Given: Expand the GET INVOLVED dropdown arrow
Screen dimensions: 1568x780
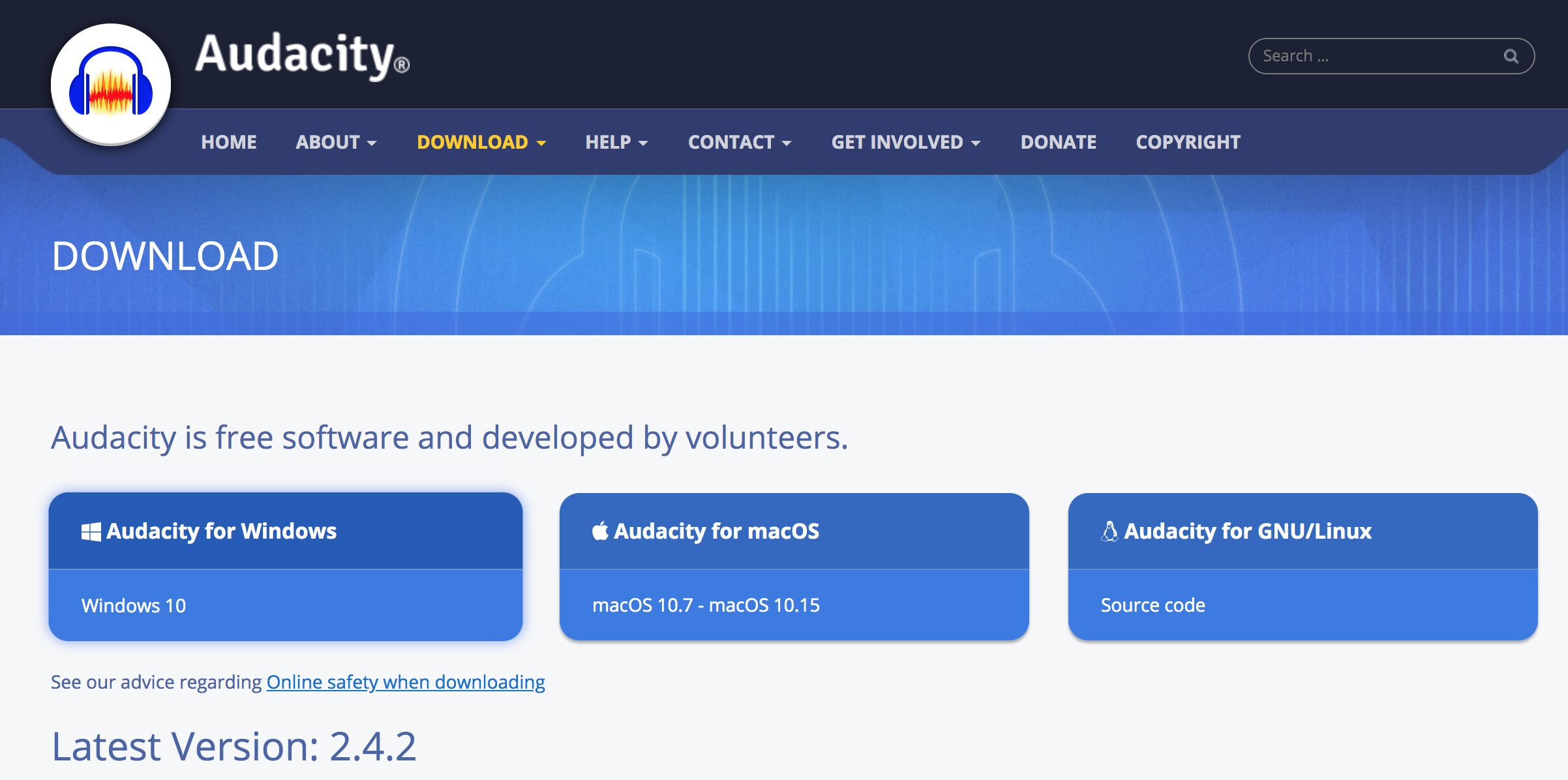Looking at the screenshot, I should [976, 143].
